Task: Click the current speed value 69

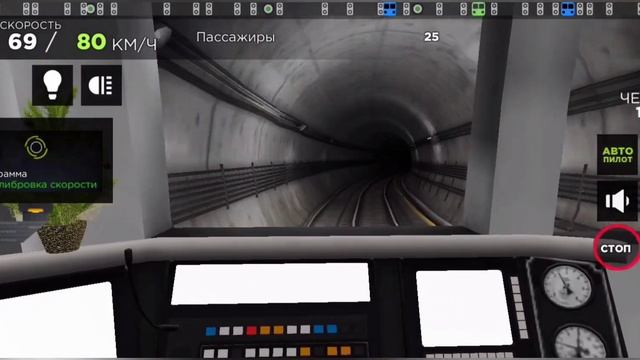Action: tap(22, 42)
